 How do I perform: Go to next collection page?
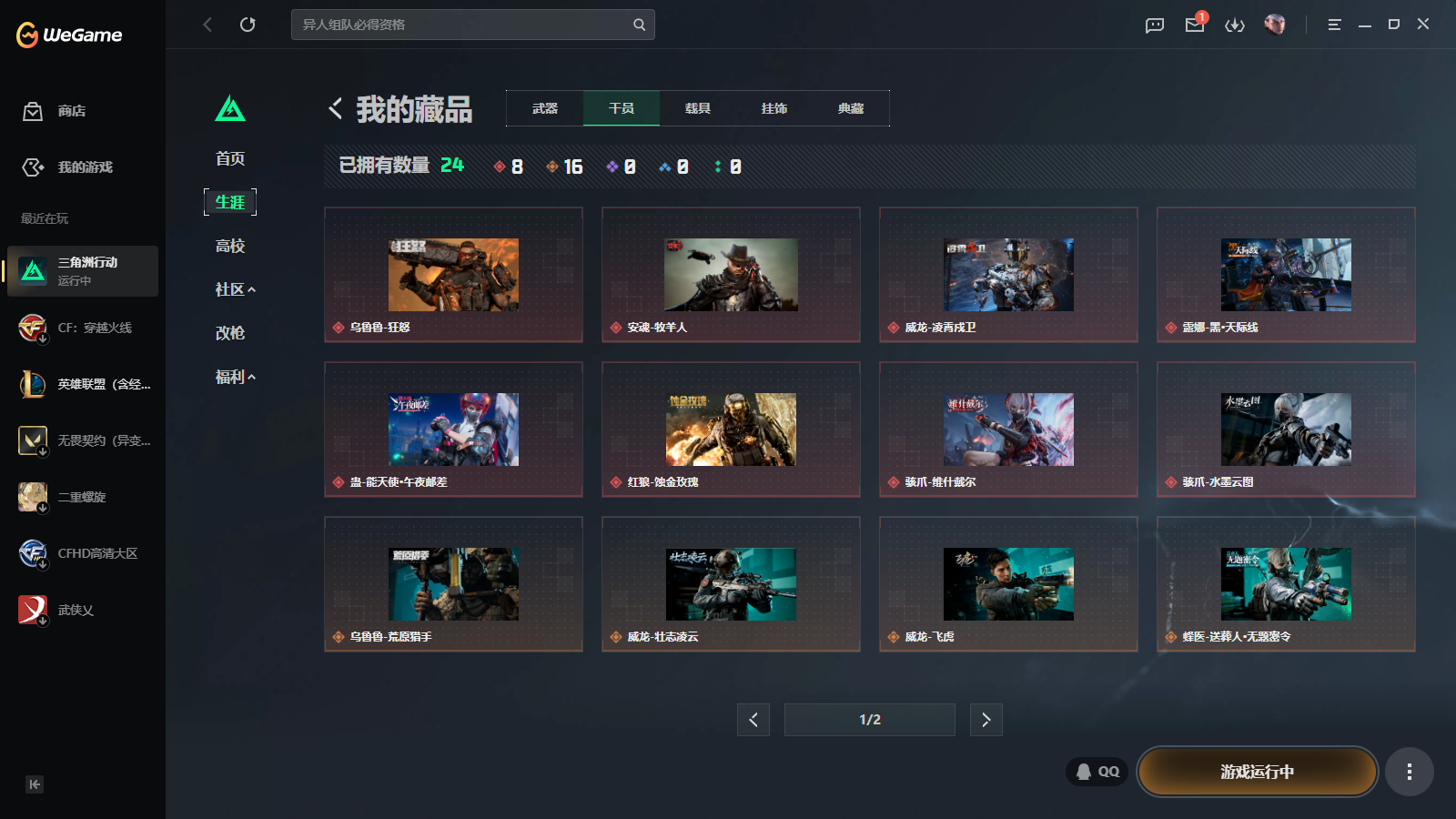point(986,720)
